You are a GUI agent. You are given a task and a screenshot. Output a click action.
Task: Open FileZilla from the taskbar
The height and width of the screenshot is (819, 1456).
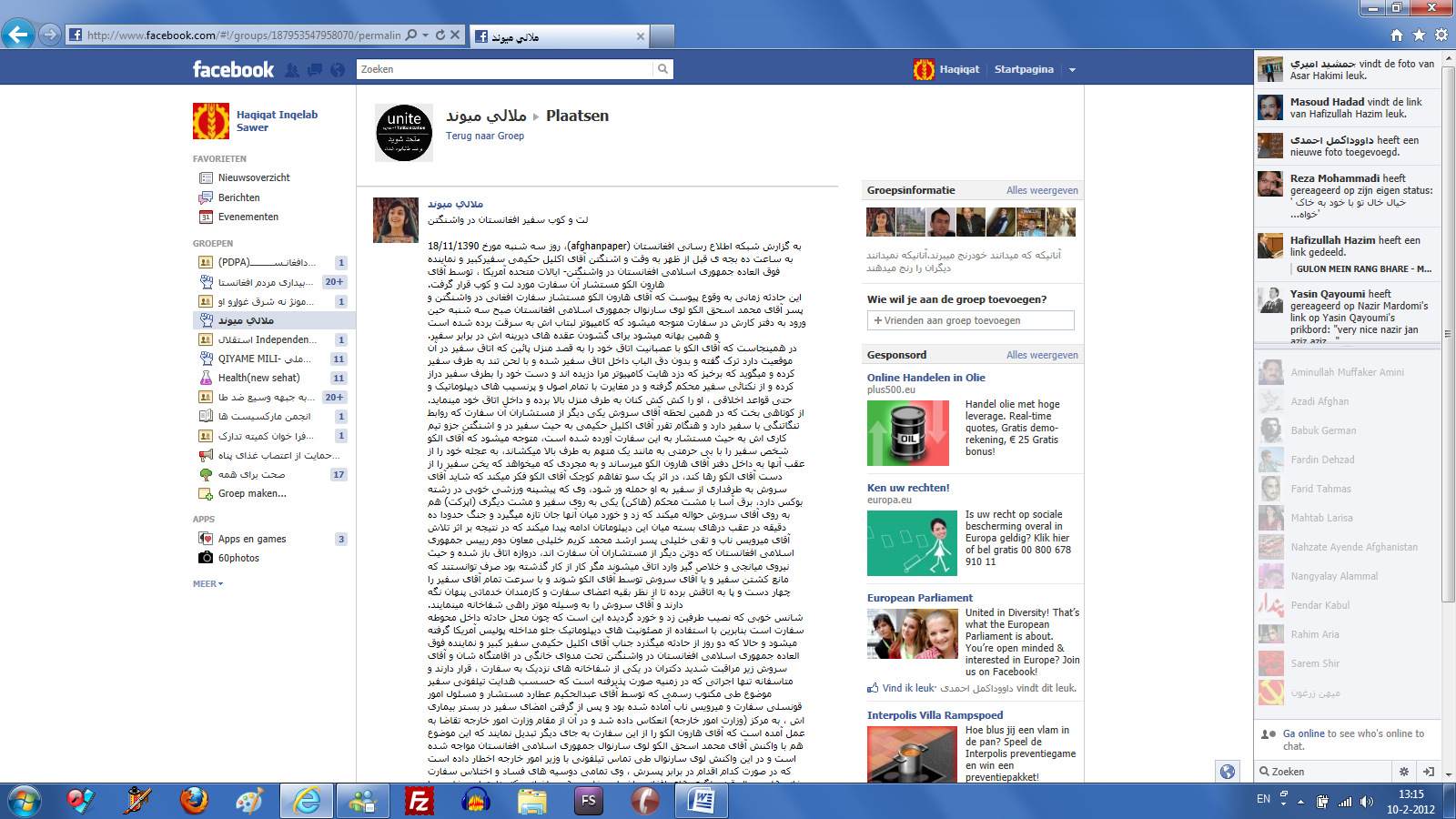point(420,801)
